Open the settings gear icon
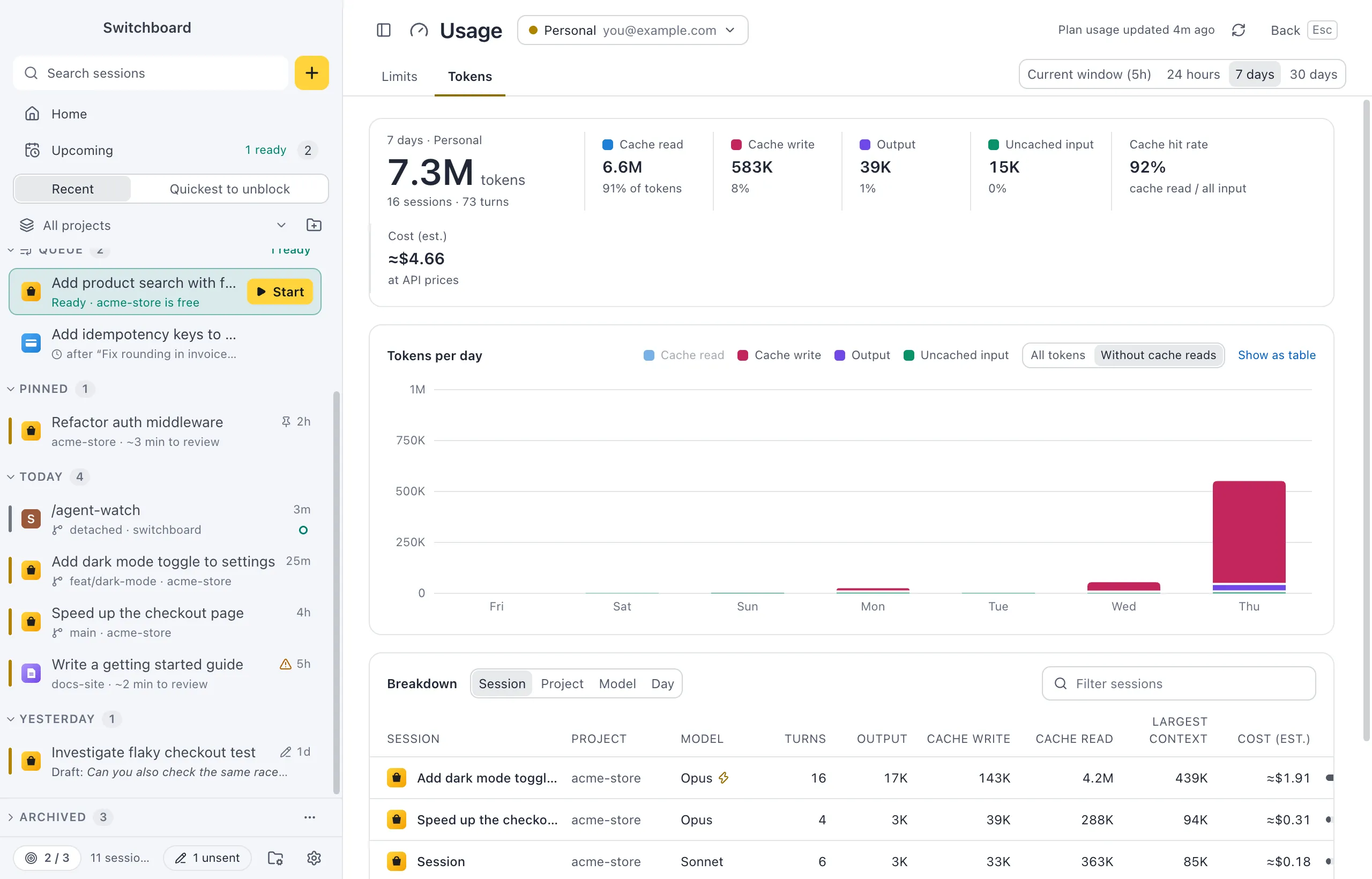This screenshot has height=879, width=1372. (x=314, y=858)
